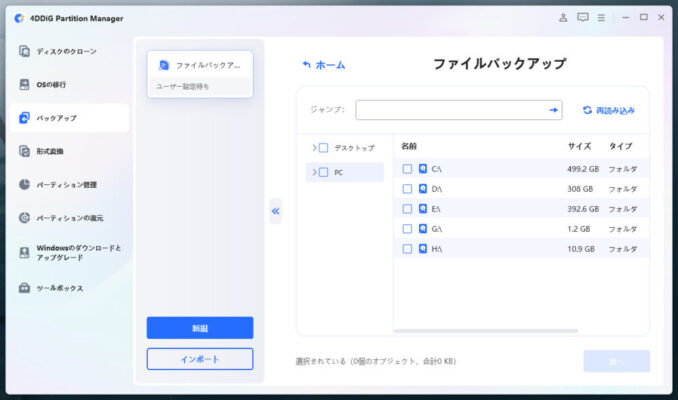Select the ファイルバックア... task card title
Image resolution: width=678 pixels, height=400 pixels.
(x=208, y=65)
